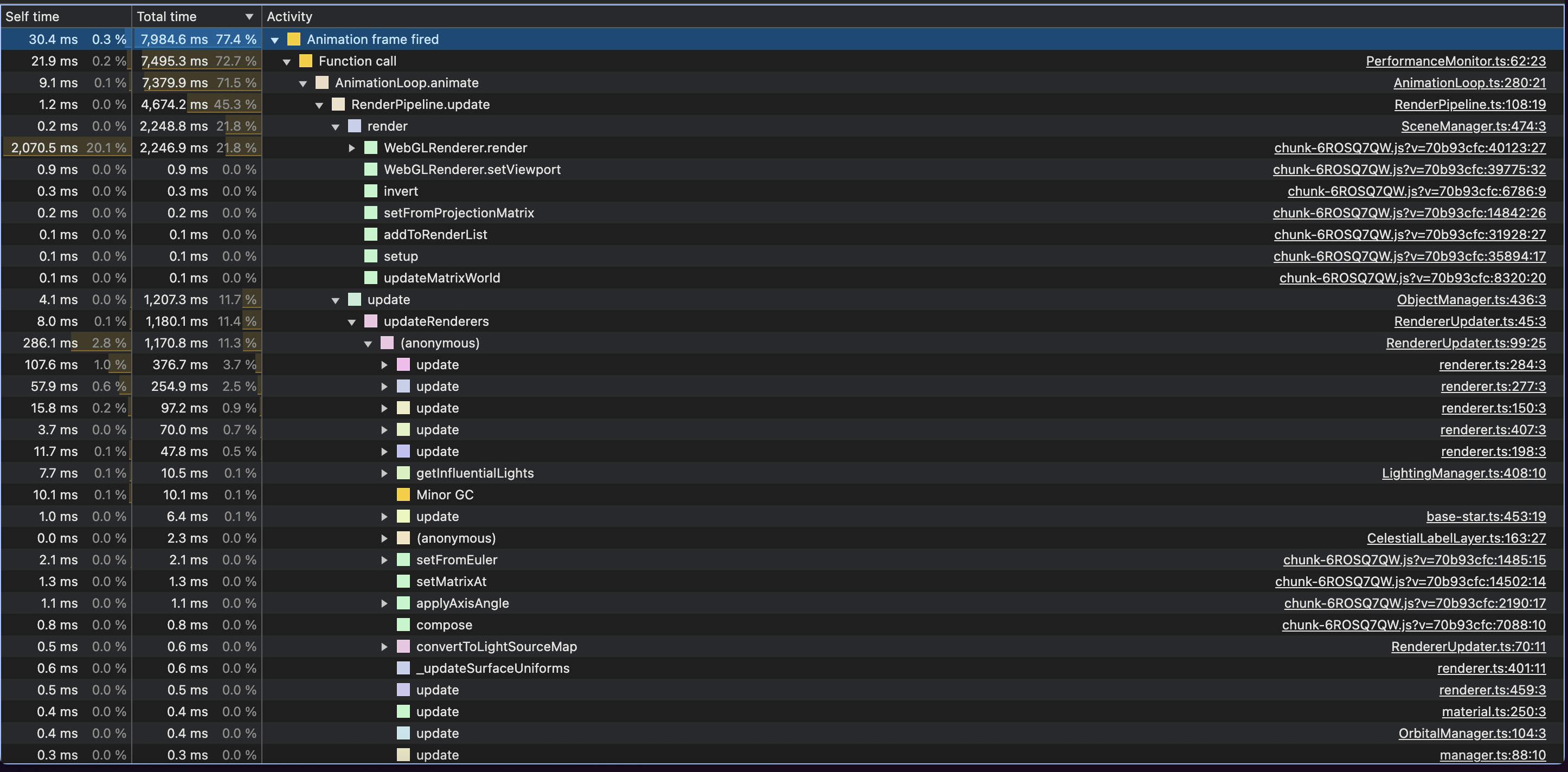Select the Minor GC row
This screenshot has width=1568, height=772.
783,494
